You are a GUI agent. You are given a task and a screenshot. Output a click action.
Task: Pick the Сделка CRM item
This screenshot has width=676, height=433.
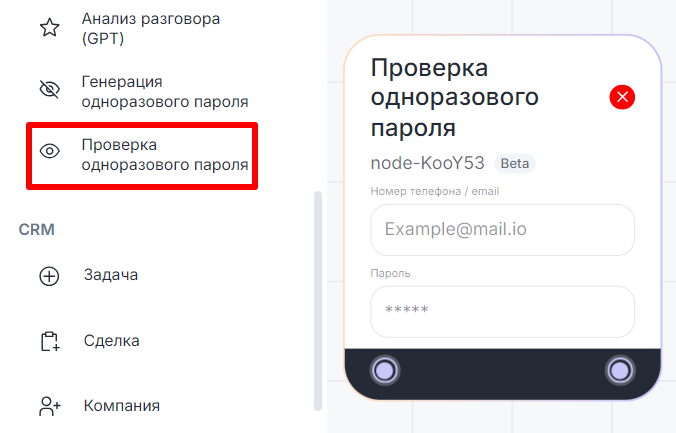[111, 341]
